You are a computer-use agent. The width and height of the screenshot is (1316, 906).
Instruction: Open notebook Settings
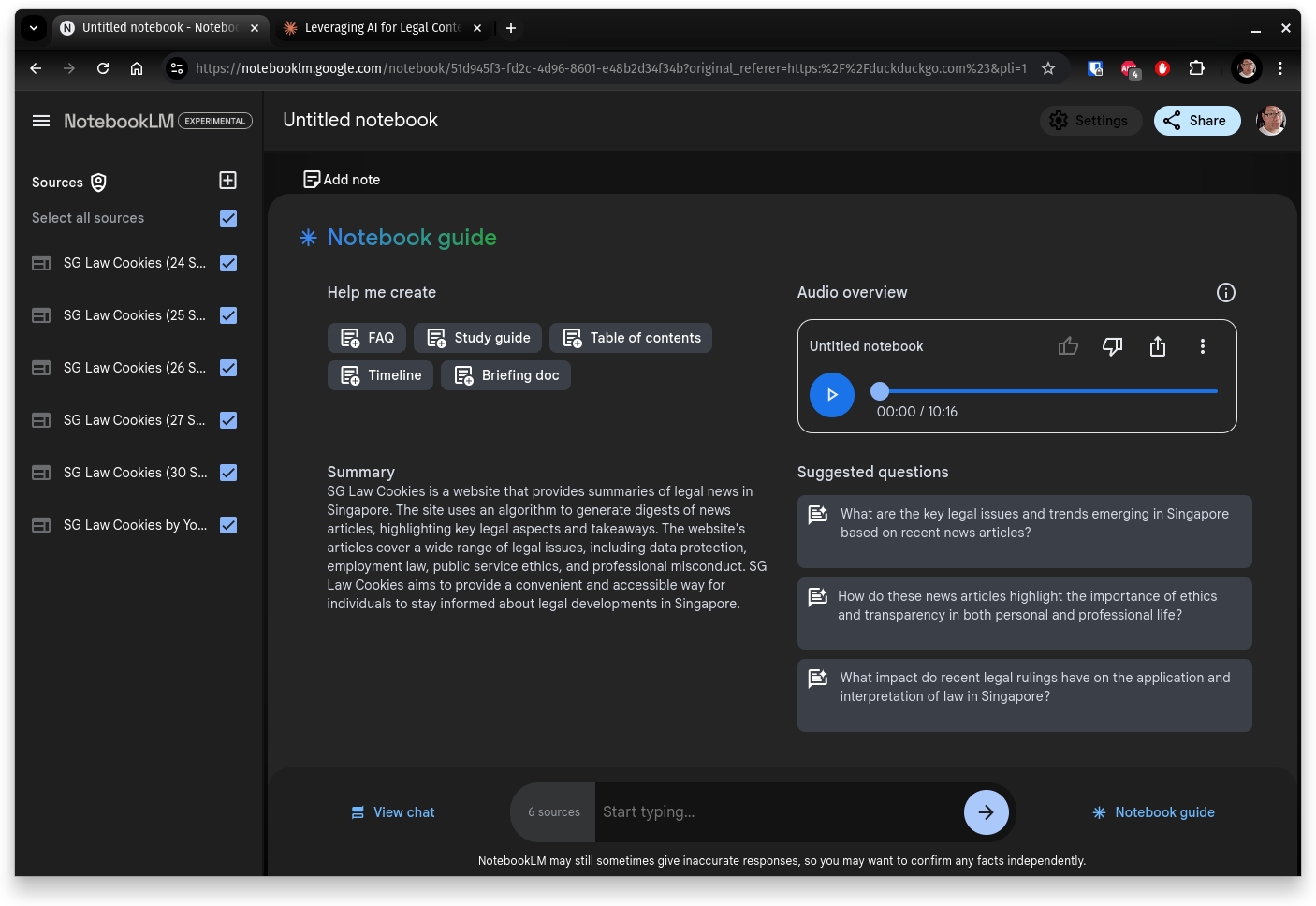[1090, 121]
